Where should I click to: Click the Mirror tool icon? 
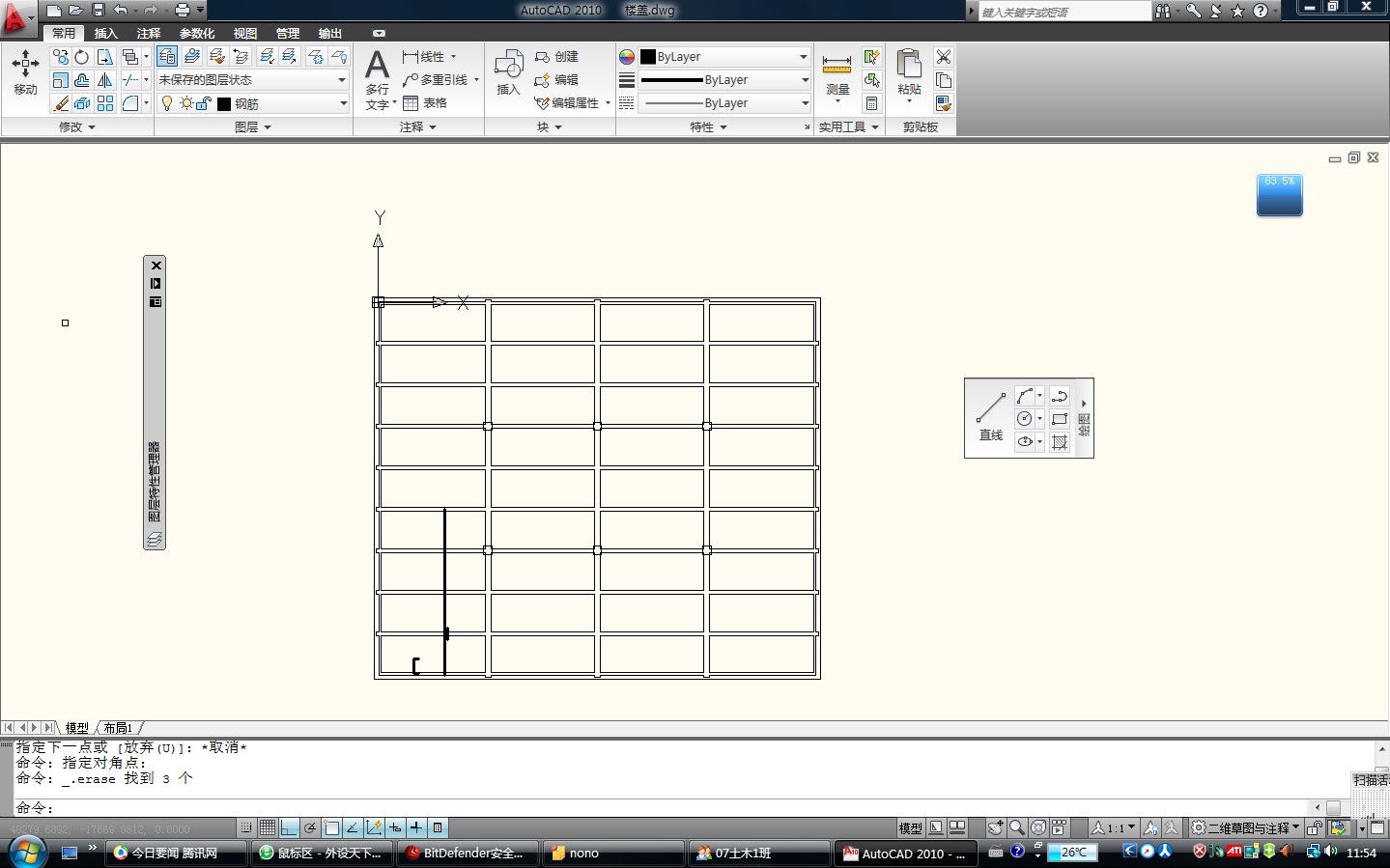pos(105,80)
